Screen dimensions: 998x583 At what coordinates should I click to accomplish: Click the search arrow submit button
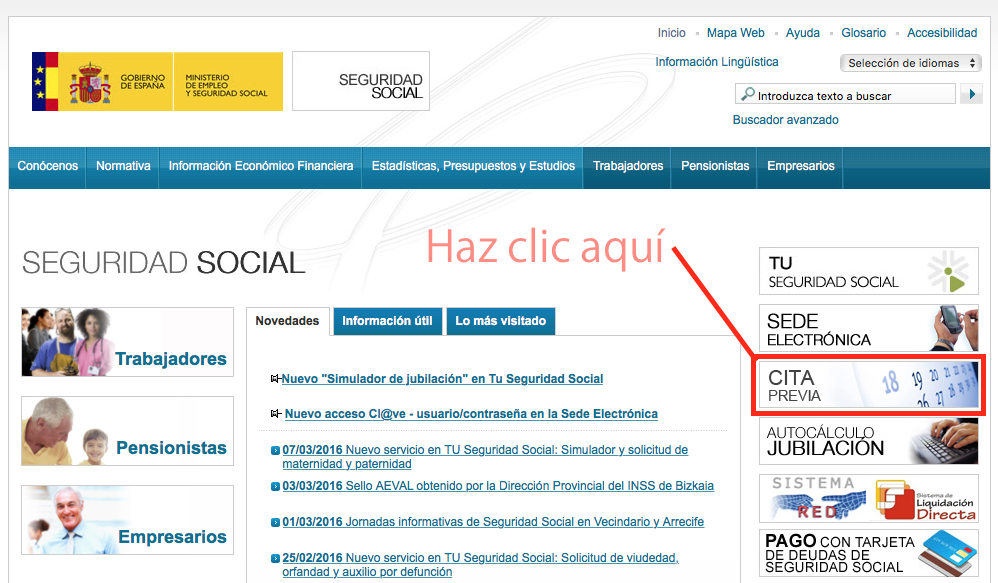pyautogui.click(x=971, y=94)
